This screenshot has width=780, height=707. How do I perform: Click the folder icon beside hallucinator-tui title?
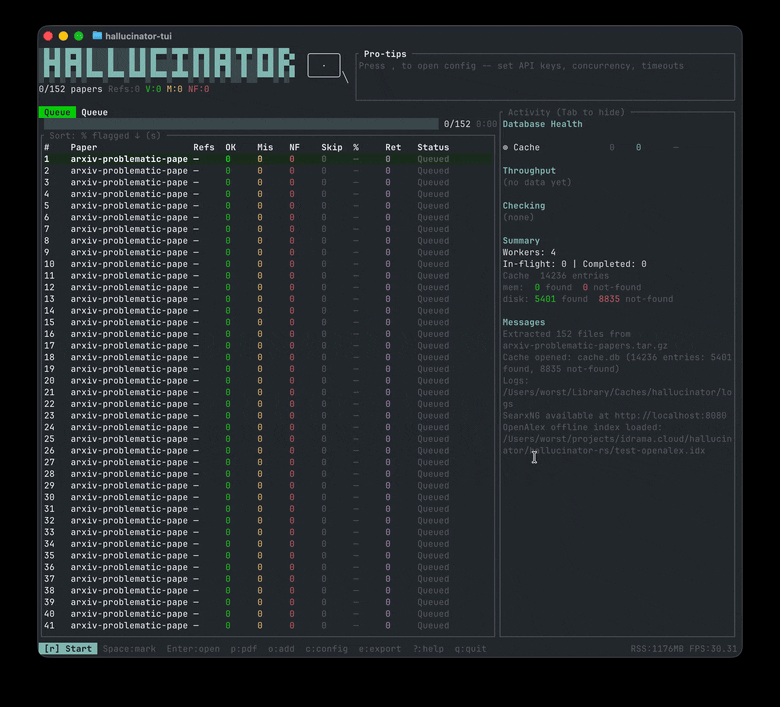click(97, 36)
